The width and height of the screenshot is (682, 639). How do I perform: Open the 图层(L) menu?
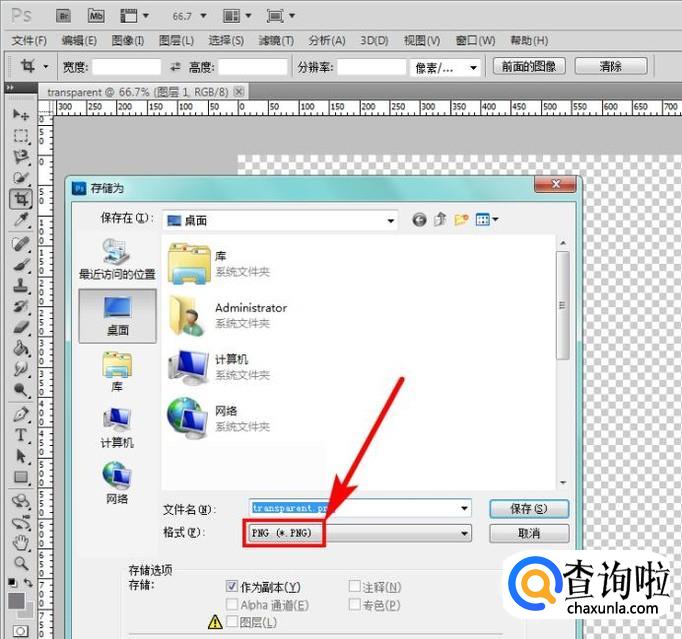tap(176, 40)
